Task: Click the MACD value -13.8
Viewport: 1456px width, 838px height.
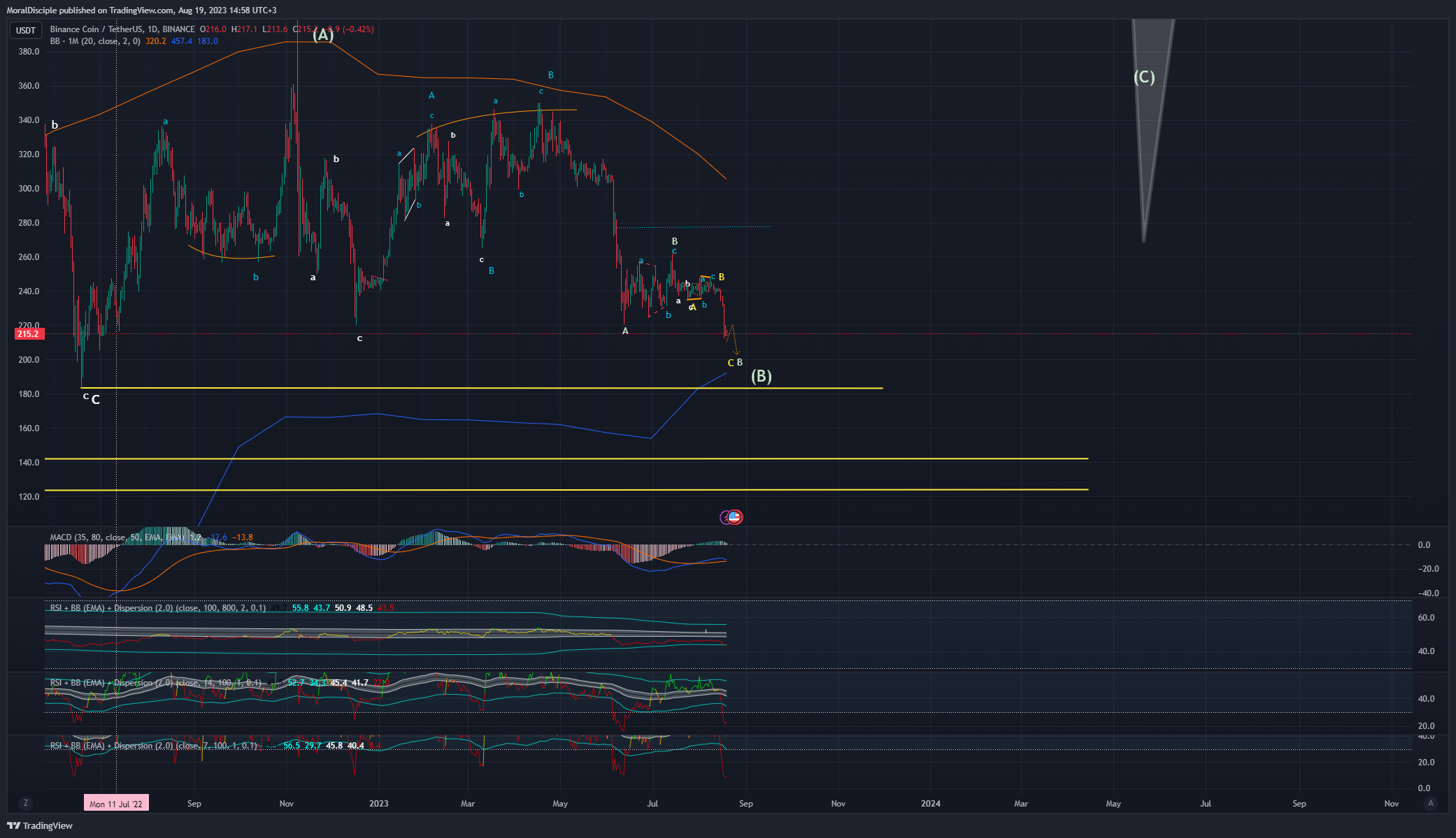Action: click(x=243, y=537)
